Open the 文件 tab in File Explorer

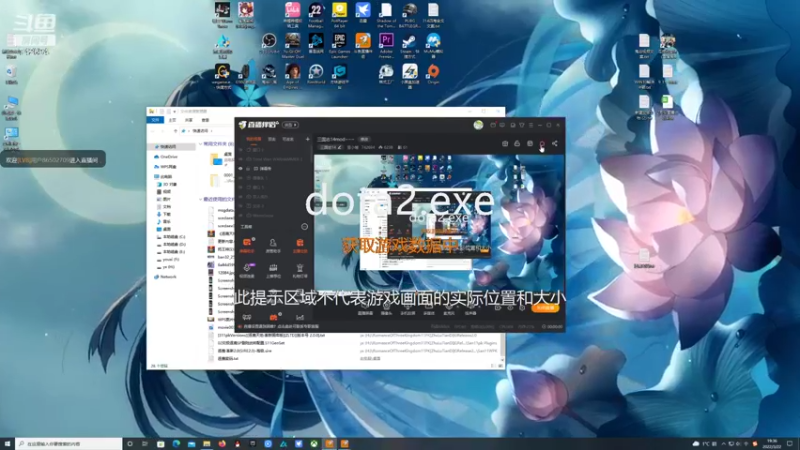tap(156, 120)
